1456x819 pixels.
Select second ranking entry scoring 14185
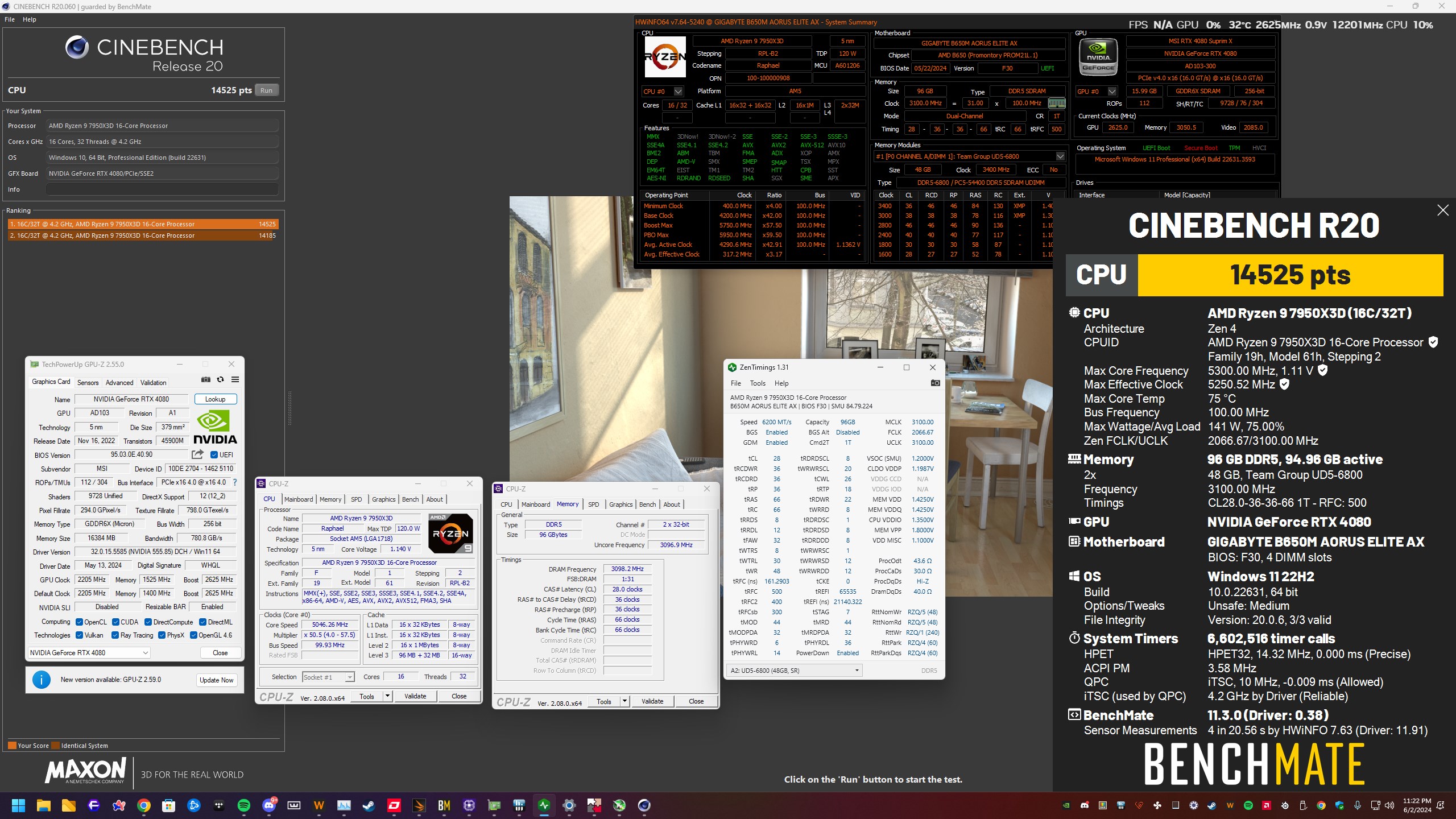(143, 235)
